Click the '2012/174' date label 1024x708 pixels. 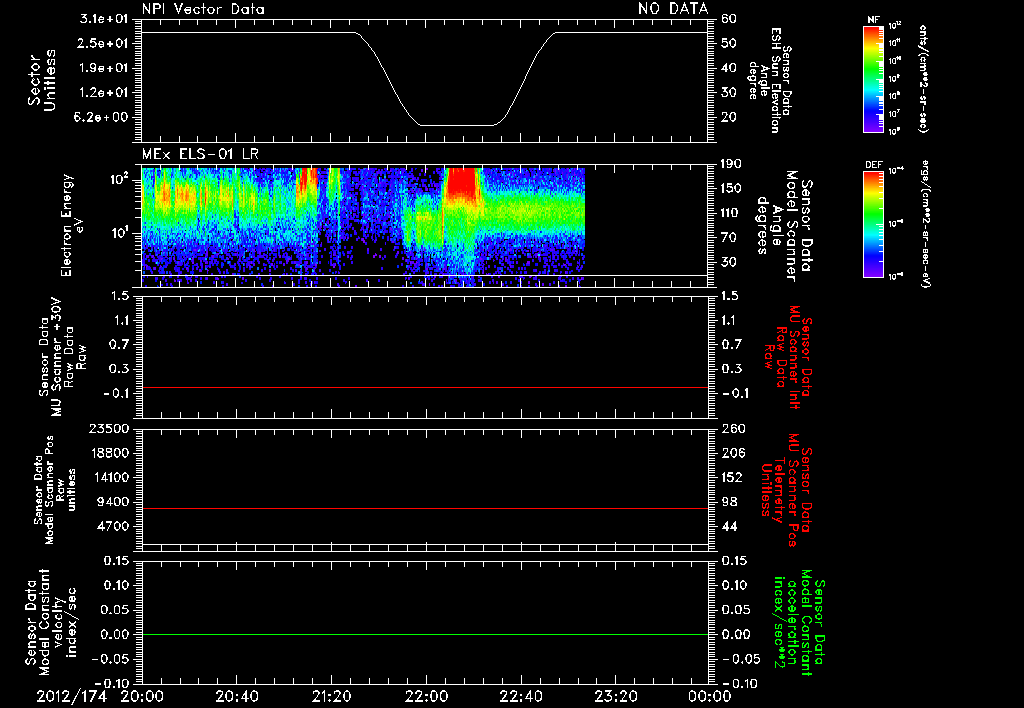[71, 696]
